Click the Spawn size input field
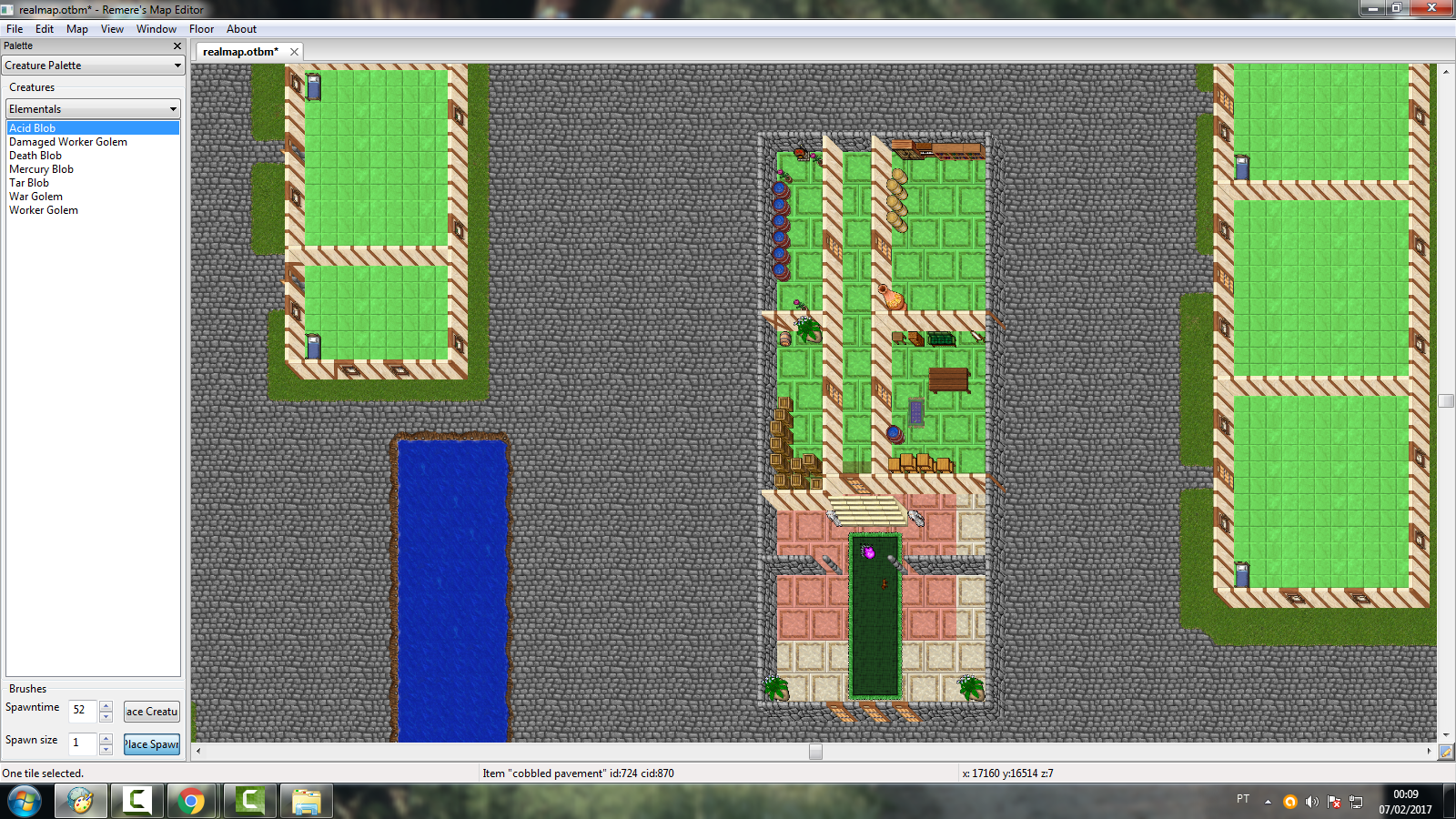 (x=82, y=743)
